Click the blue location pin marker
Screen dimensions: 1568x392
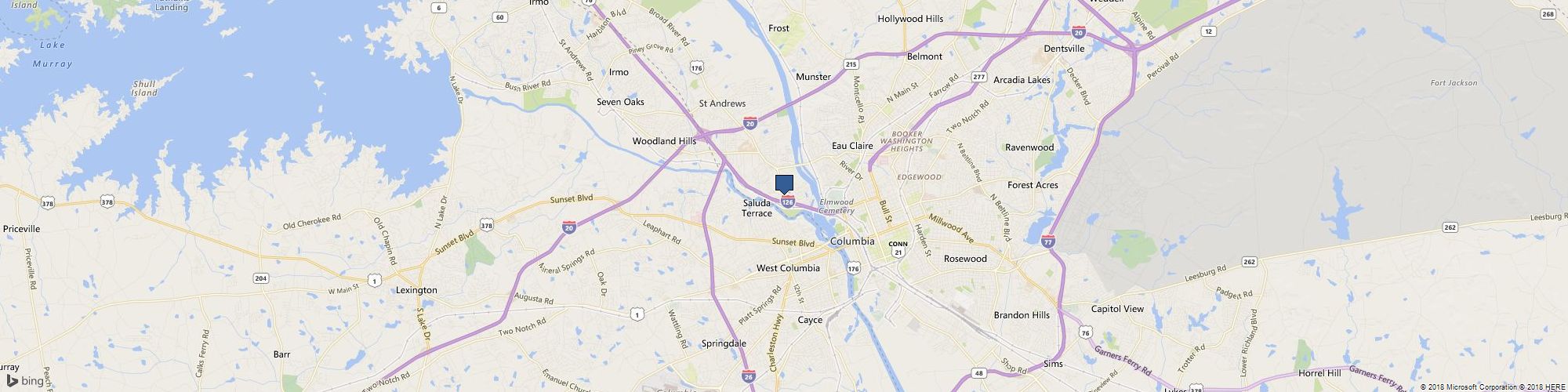(x=784, y=185)
